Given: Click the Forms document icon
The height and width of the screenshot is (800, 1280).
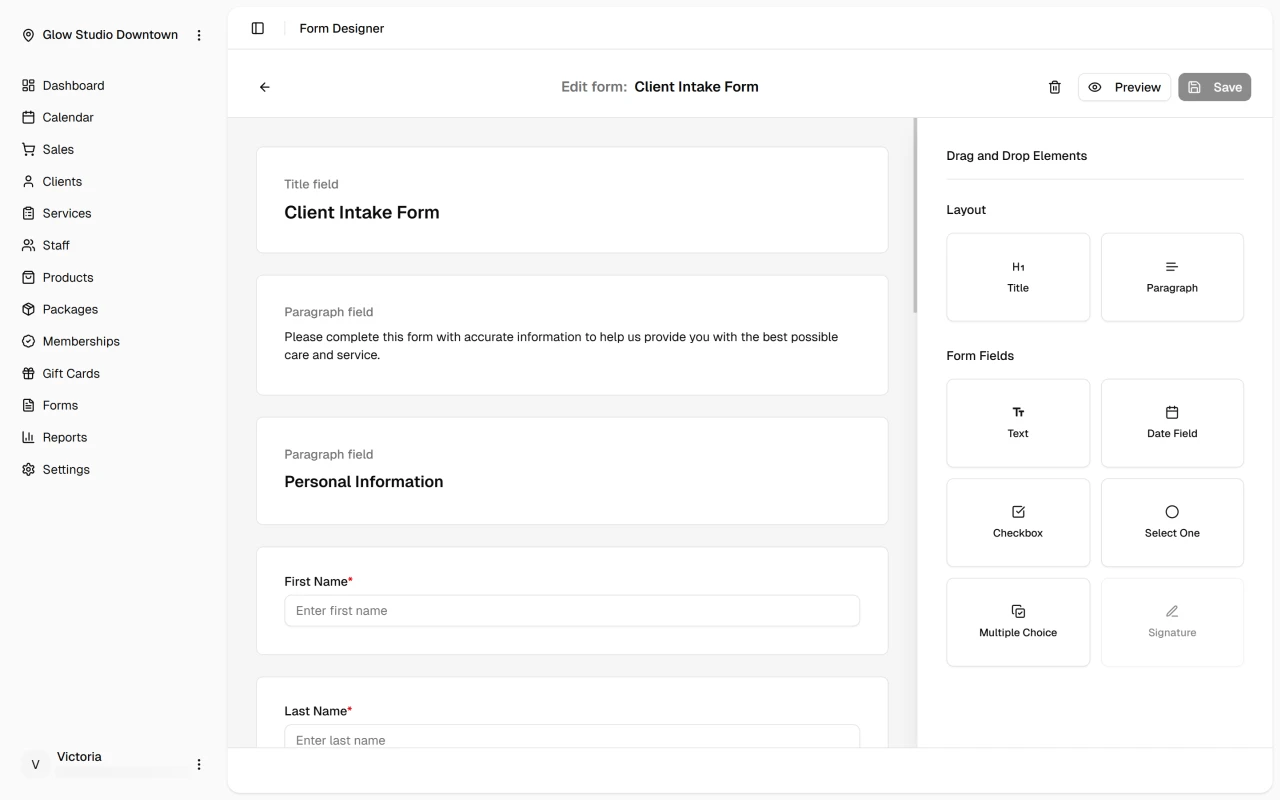Looking at the screenshot, I should (x=28, y=406).
